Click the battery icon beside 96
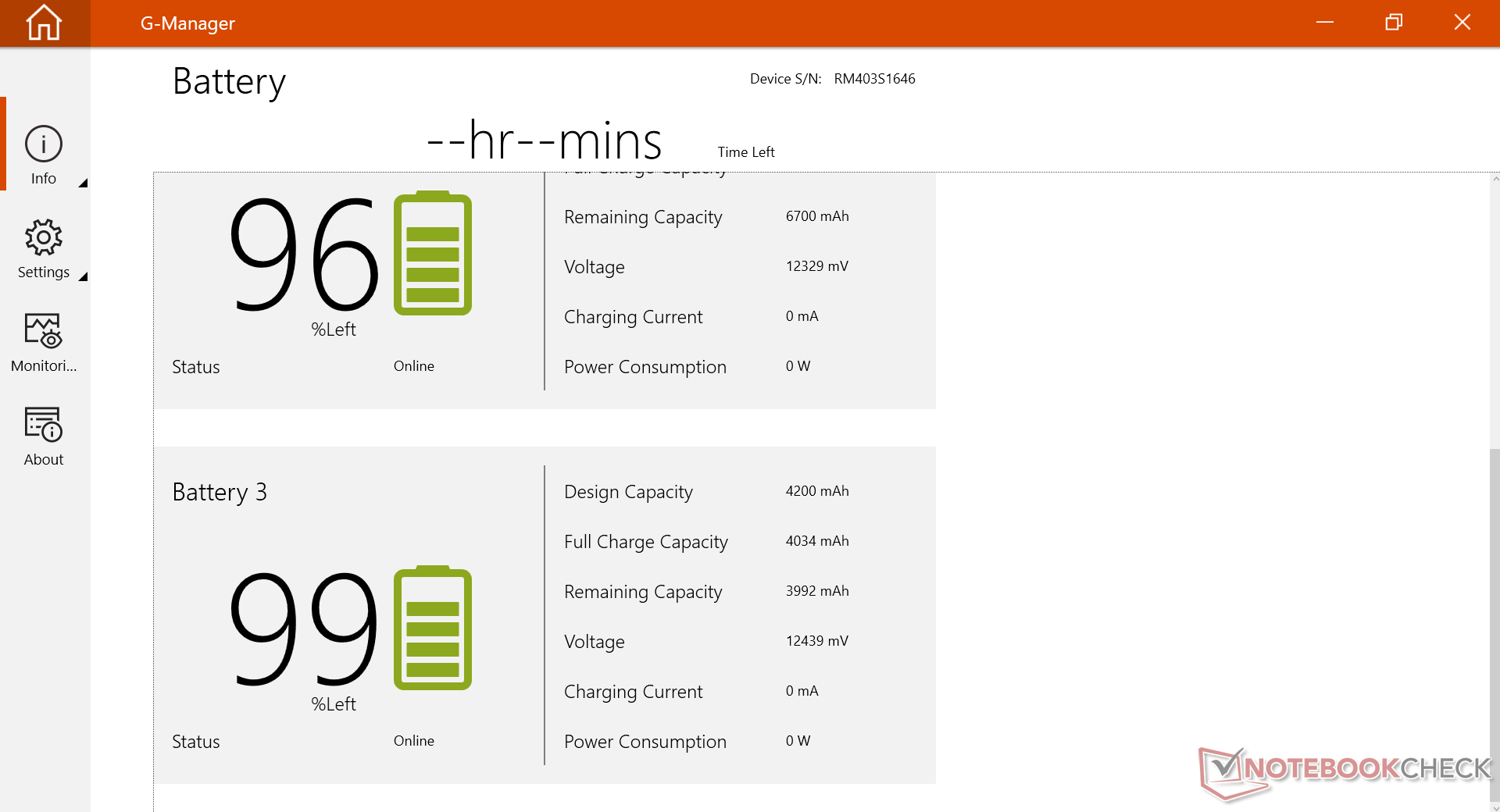Viewport: 1500px width, 812px height. pyautogui.click(x=432, y=254)
